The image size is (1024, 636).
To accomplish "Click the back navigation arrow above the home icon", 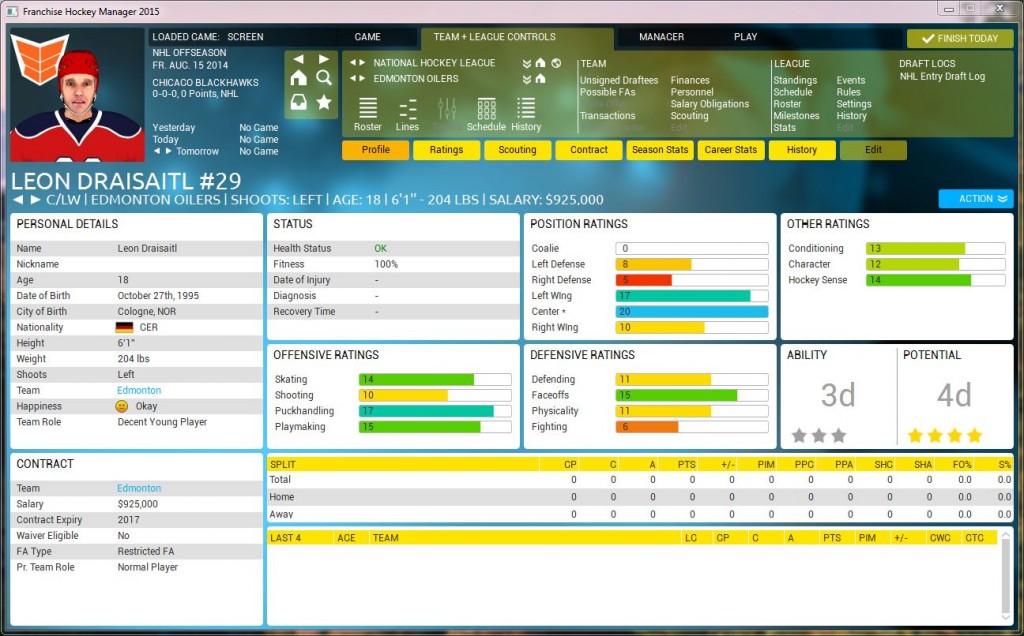I will point(298,59).
